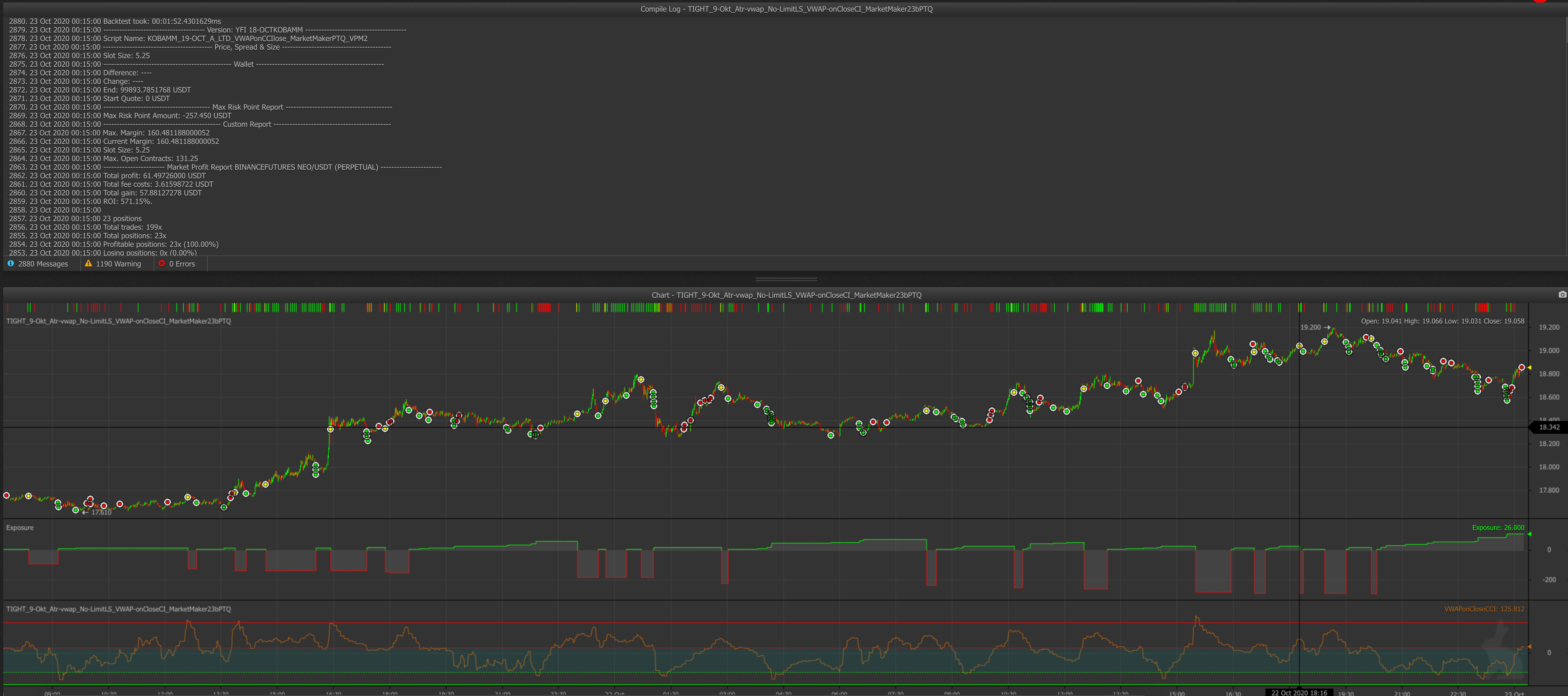Screen dimensions: 1568x696
Task: Select Max. Open Contracts: 131.25 line
Action: click(x=104, y=159)
